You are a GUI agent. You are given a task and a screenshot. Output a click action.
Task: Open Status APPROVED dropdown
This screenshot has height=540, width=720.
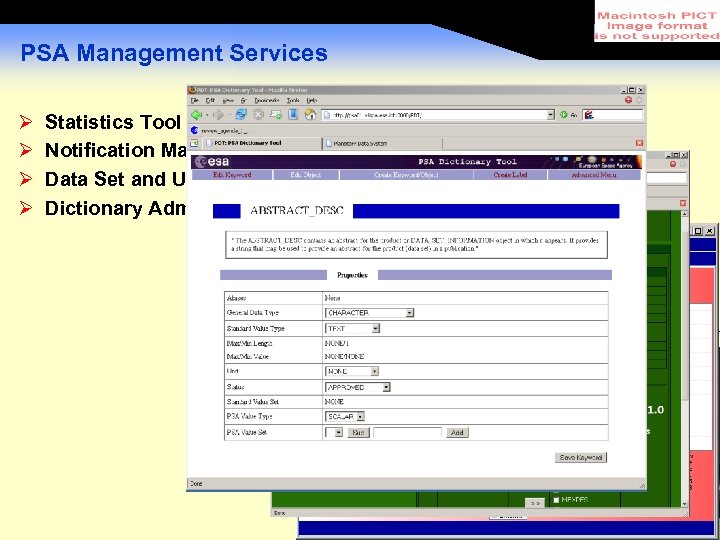(x=358, y=387)
